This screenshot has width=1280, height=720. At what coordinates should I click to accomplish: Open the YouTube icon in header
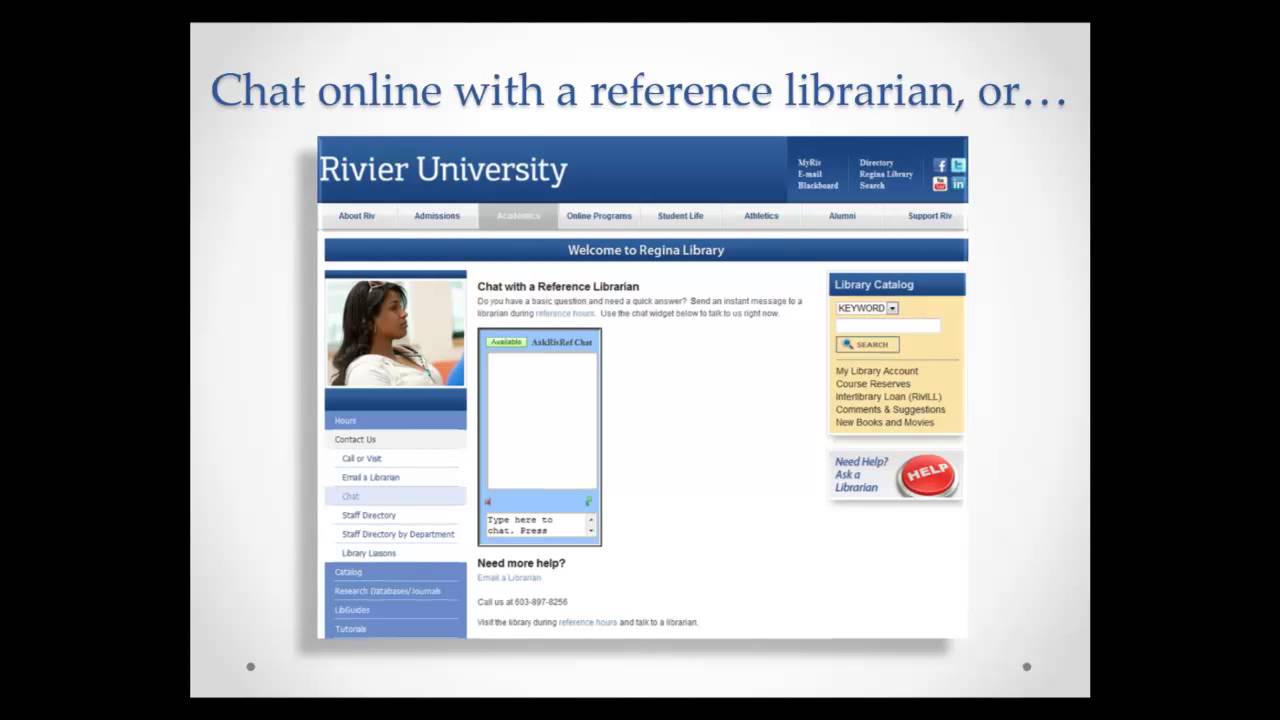click(x=940, y=184)
